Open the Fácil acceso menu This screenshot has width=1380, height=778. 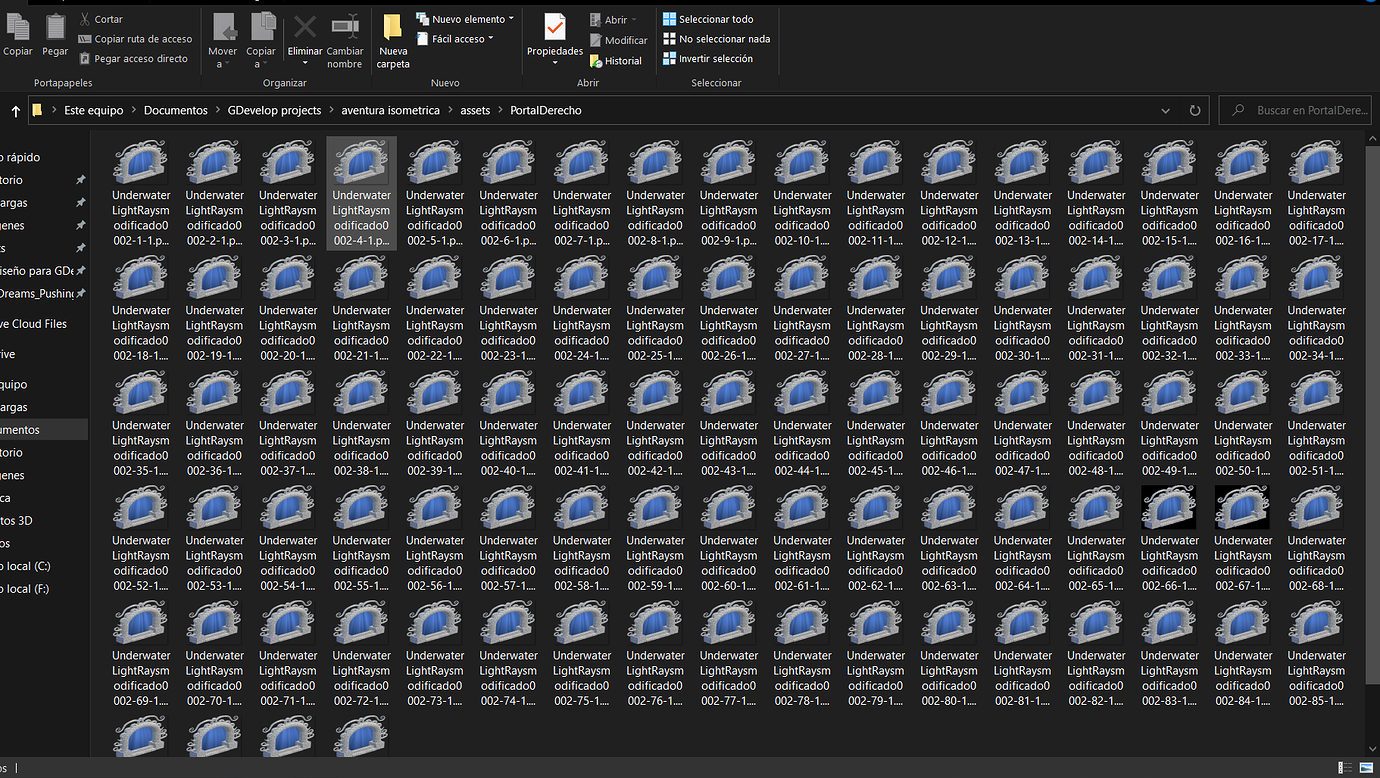point(460,38)
